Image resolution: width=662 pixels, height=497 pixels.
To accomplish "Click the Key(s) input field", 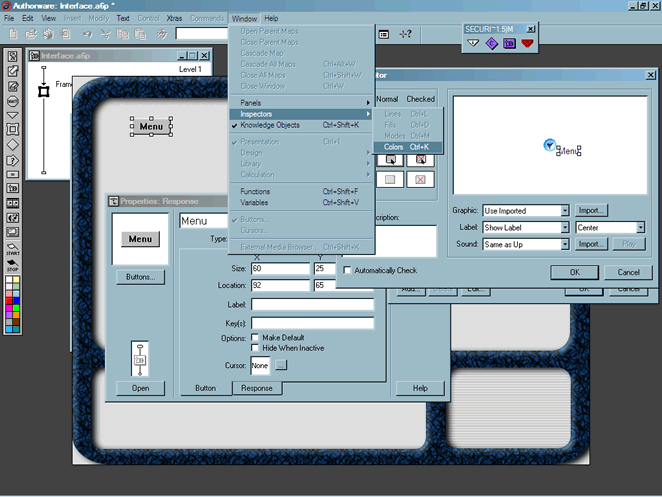I will tap(312, 323).
